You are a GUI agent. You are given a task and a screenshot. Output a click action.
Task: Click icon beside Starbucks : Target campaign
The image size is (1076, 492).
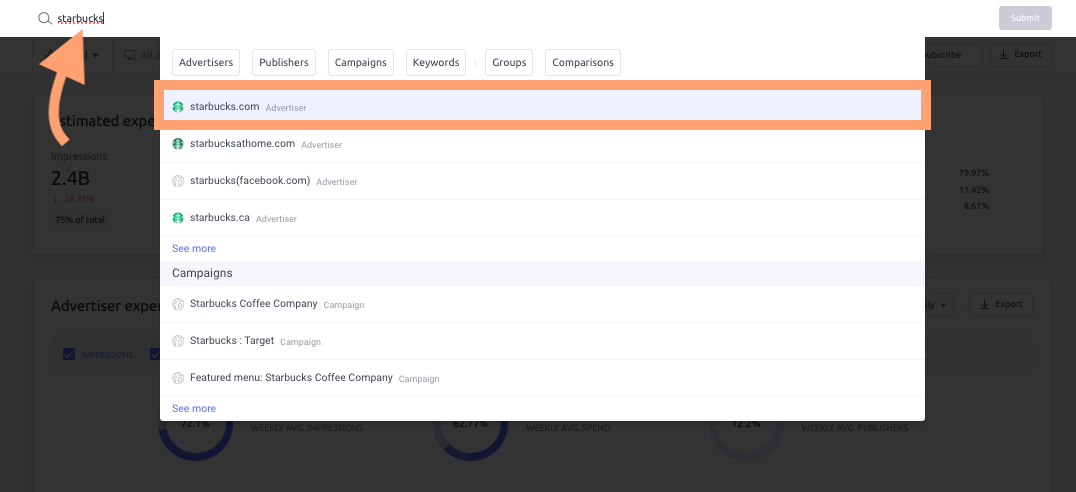(178, 341)
